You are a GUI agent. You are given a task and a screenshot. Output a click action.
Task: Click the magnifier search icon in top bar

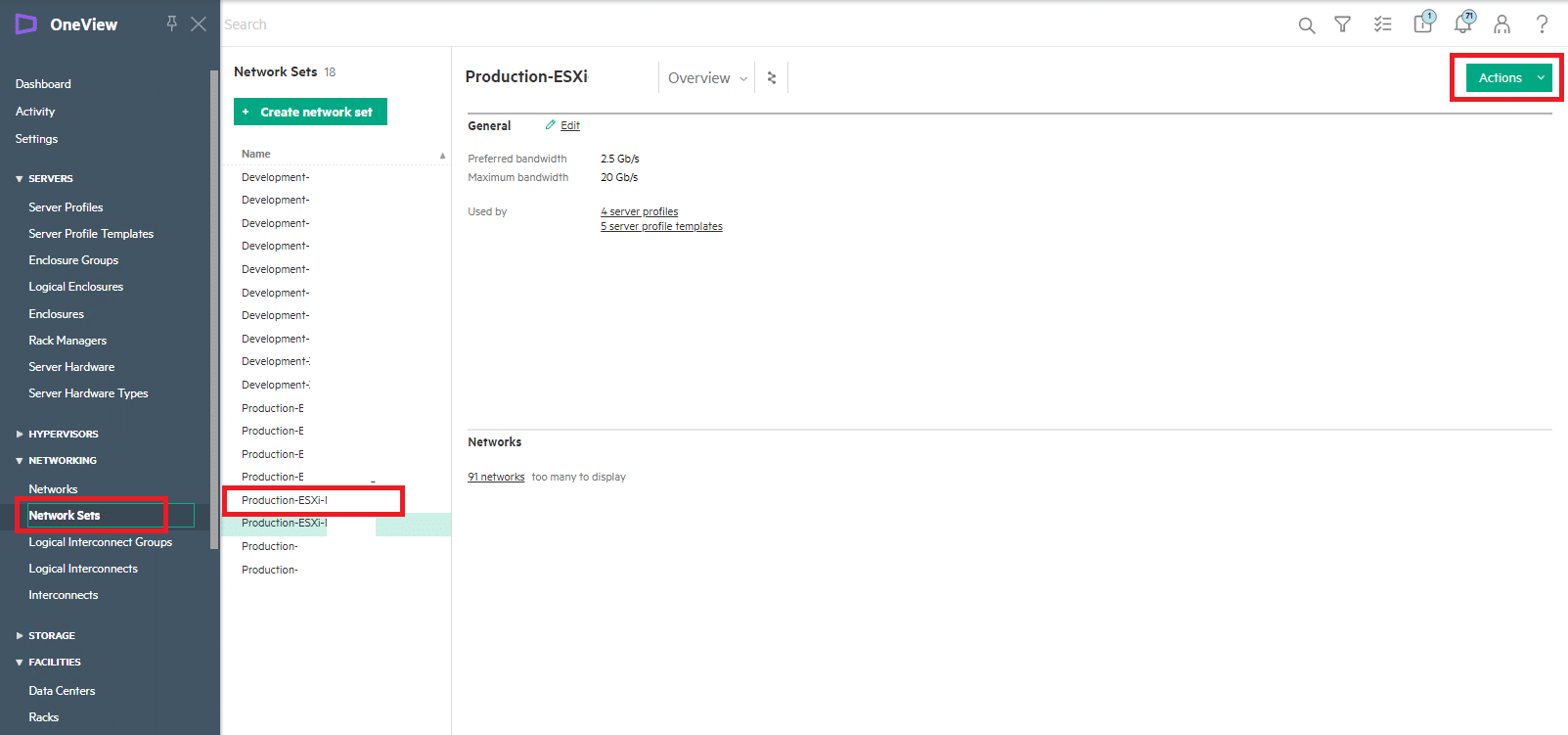[x=1306, y=24]
